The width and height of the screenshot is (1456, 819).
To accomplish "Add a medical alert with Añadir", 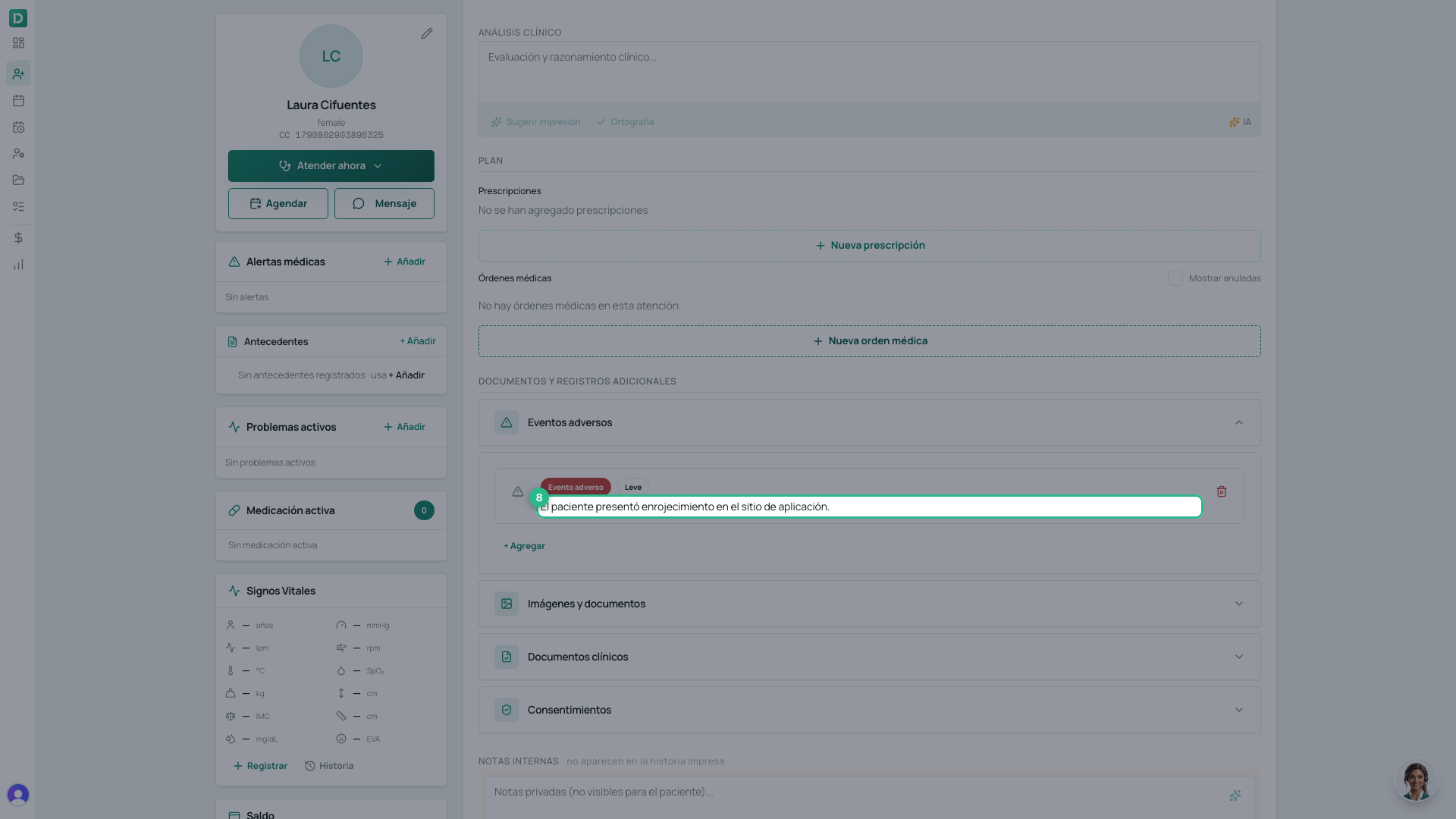I will pos(404,262).
